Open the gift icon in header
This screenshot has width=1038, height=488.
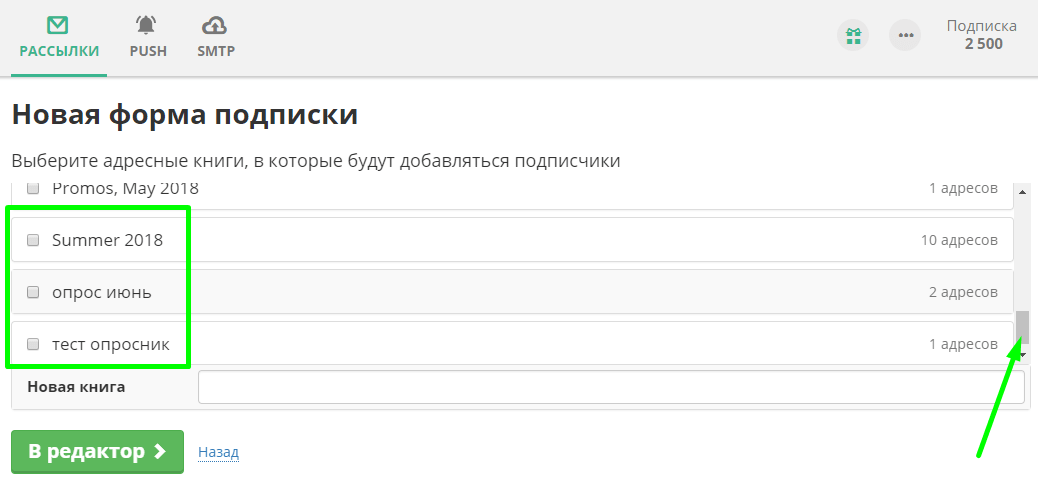click(853, 36)
